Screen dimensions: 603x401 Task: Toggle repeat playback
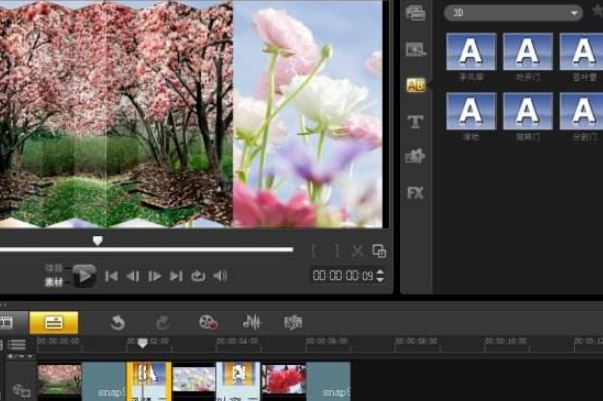[198, 276]
